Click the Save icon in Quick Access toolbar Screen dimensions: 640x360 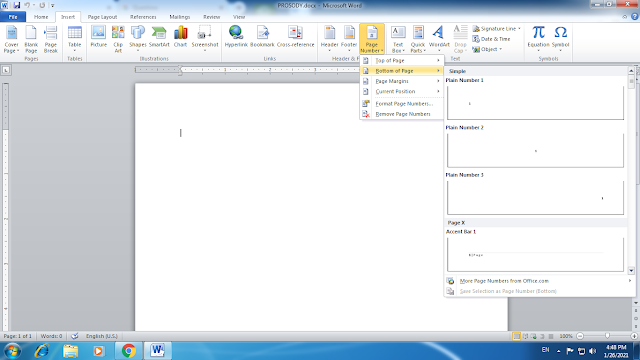pos(17,5)
